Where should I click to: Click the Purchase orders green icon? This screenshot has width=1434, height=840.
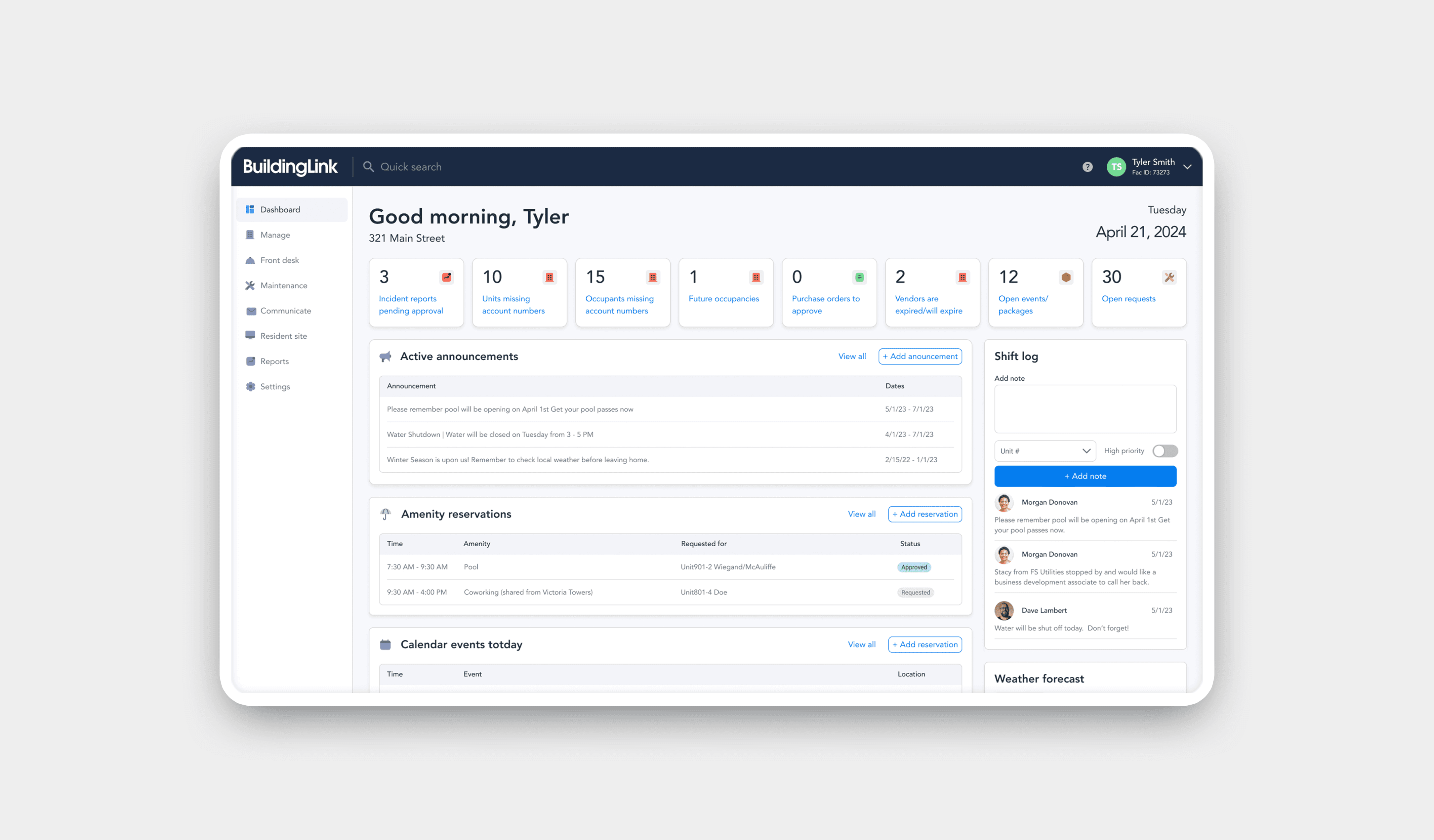(x=859, y=277)
